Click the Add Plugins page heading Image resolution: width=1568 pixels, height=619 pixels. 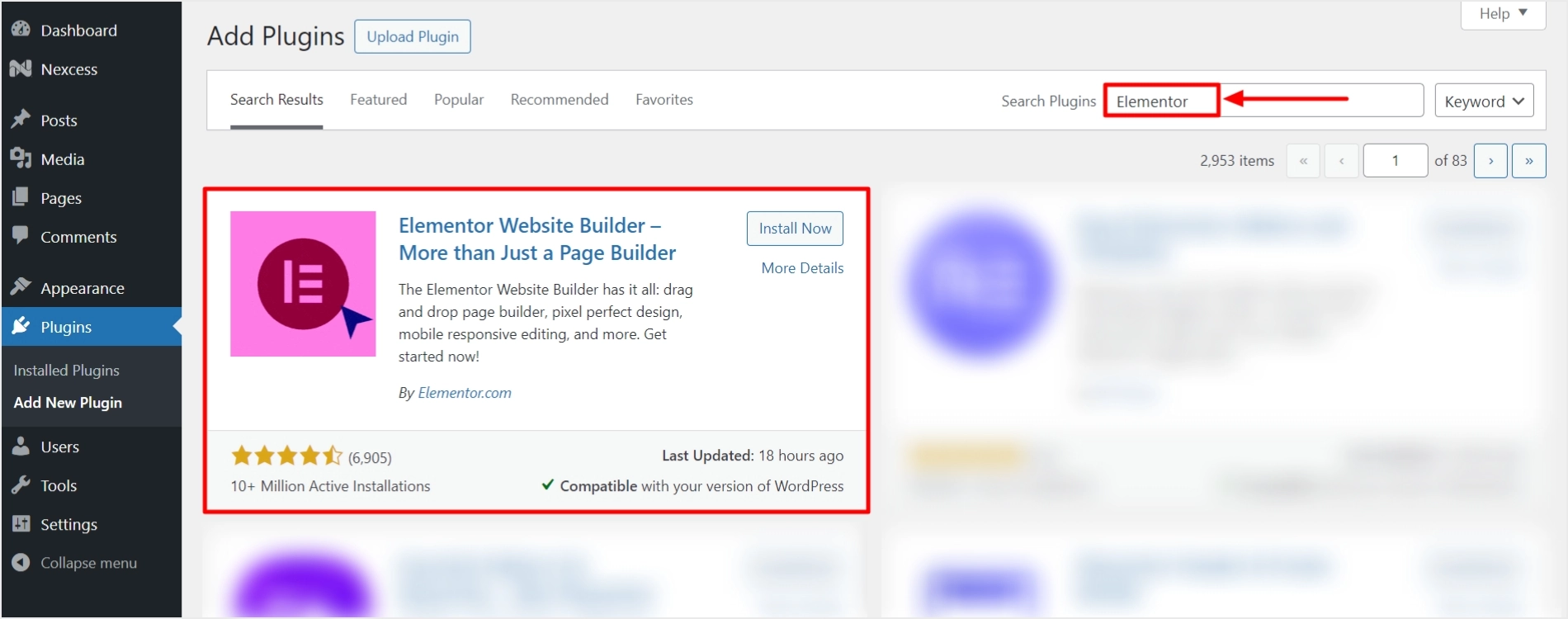[x=276, y=36]
